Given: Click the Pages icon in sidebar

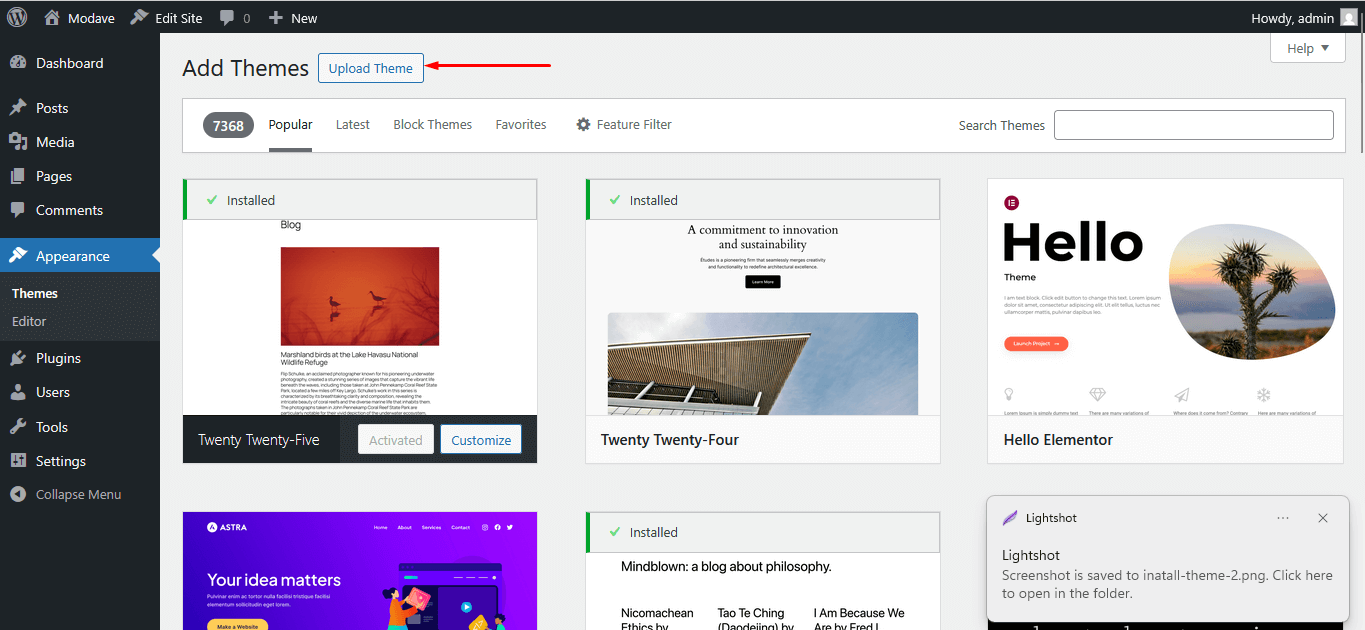Looking at the screenshot, I should [x=18, y=176].
